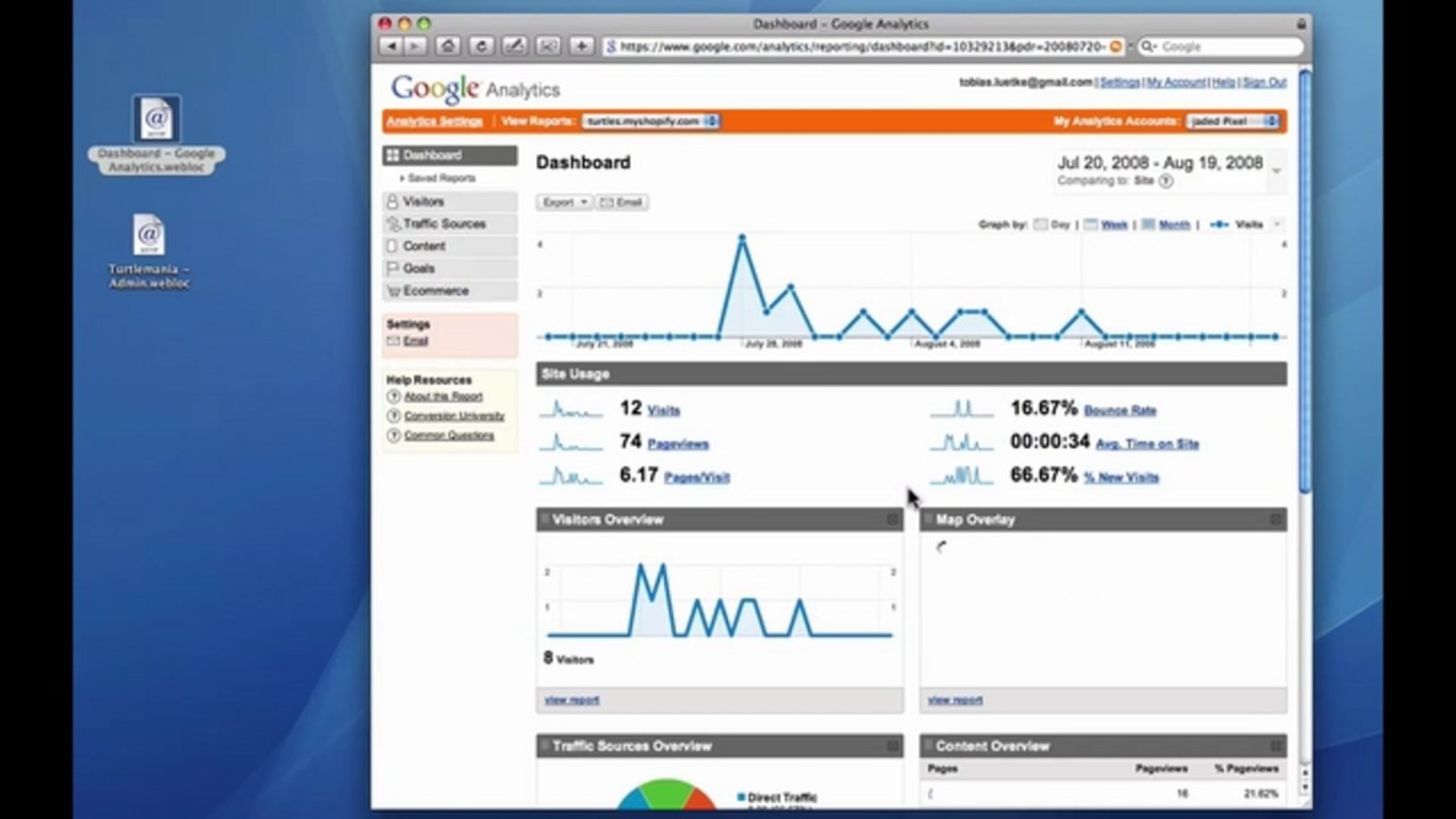
Task: Expand Saved Reports in the sidebar
Action: [437, 178]
